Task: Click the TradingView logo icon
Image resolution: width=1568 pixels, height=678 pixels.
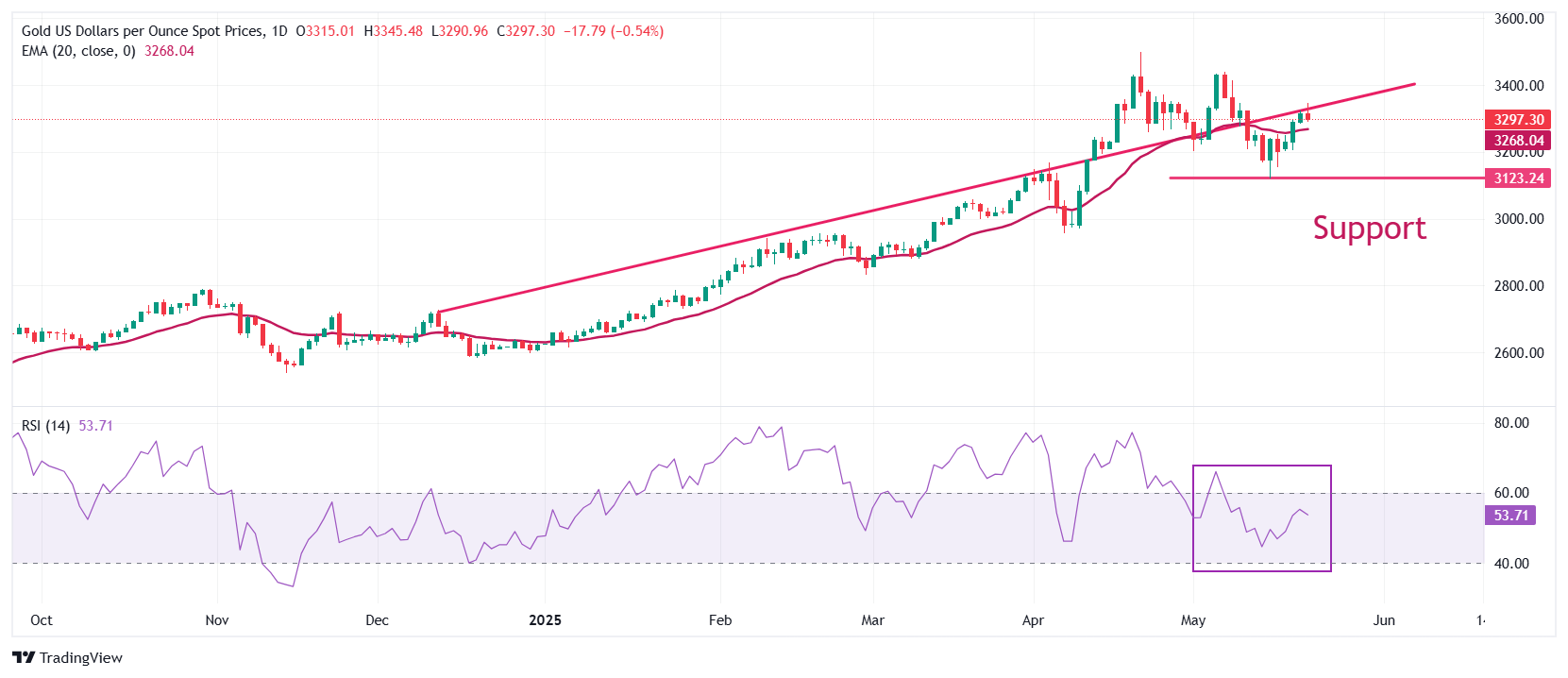Action: tap(24, 657)
